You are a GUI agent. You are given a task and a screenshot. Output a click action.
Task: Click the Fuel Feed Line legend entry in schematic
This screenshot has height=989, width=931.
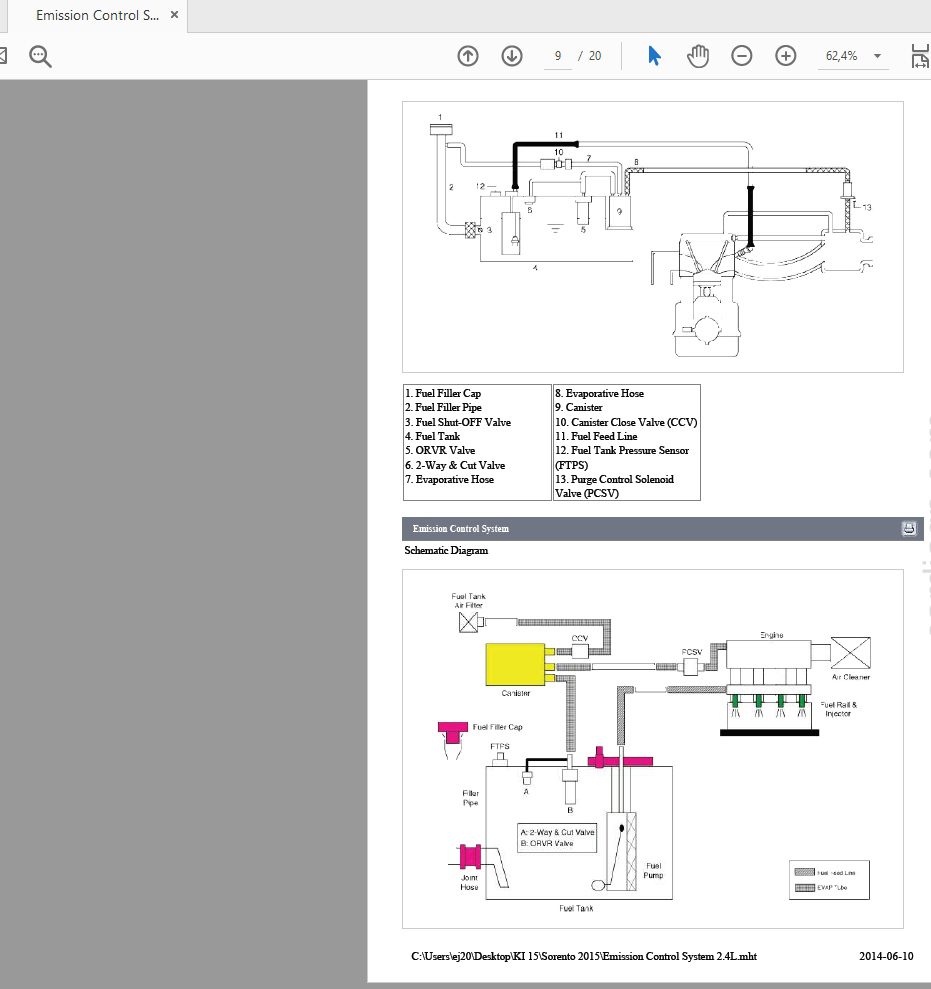[x=825, y=873]
